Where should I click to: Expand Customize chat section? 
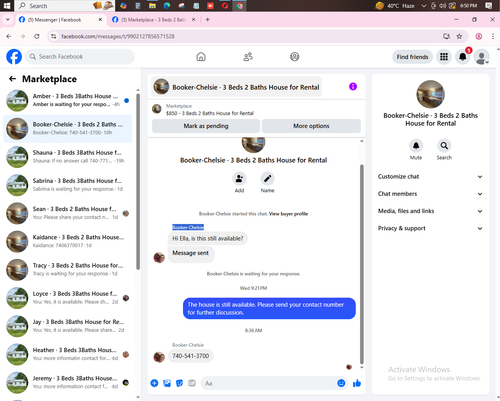(x=430, y=177)
